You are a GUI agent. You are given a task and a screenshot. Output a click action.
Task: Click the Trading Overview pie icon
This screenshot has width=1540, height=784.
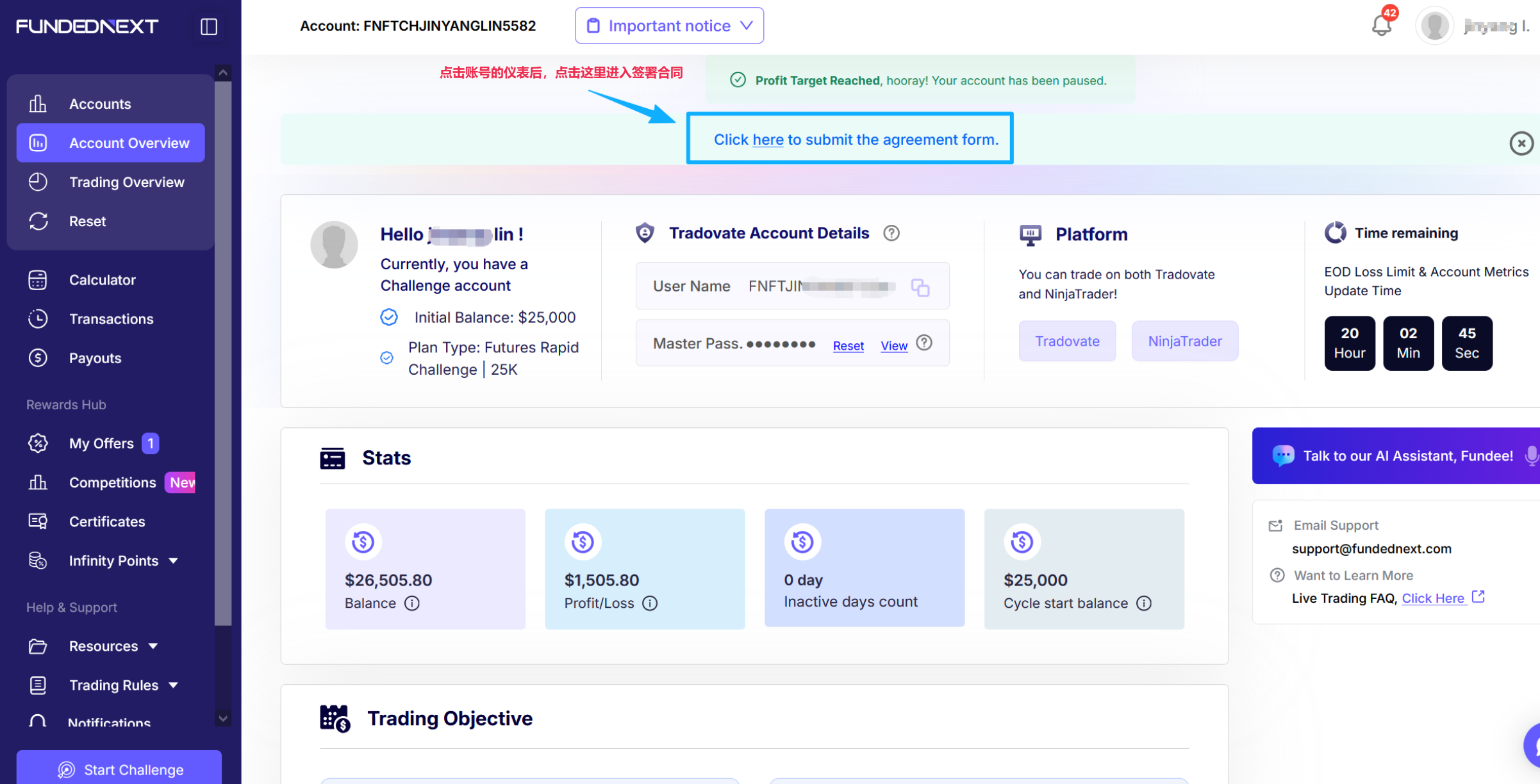tap(38, 182)
